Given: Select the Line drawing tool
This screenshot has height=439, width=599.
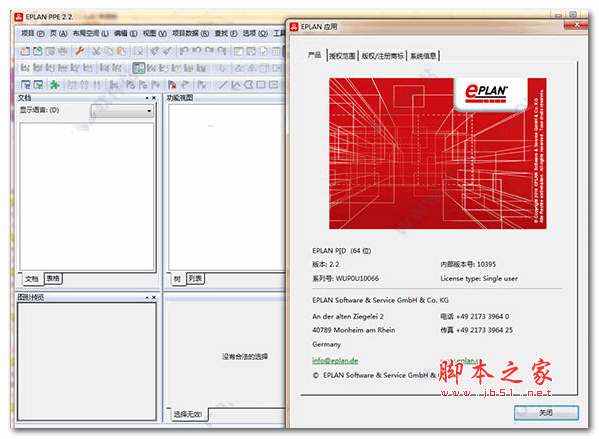Looking at the screenshot, I should tap(223, 84).
